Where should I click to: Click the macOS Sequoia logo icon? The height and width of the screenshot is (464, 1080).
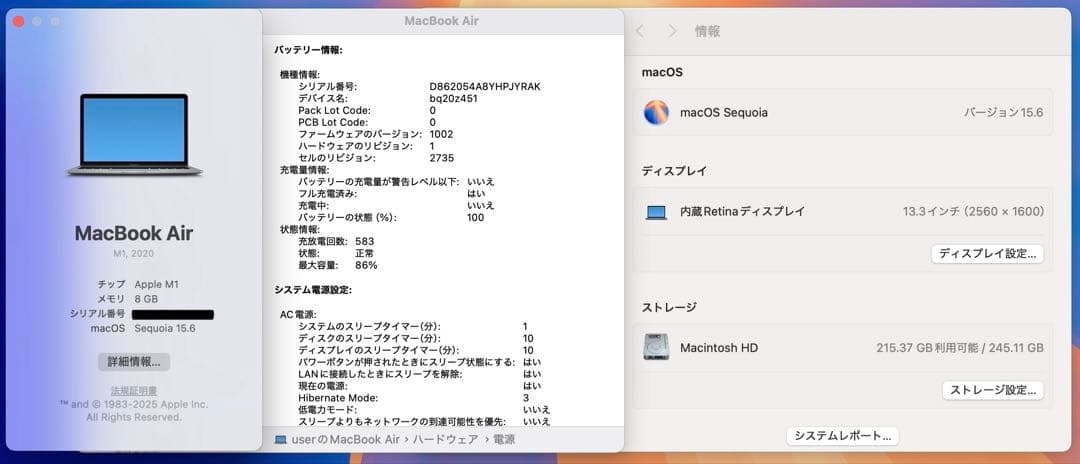point(656,112)
